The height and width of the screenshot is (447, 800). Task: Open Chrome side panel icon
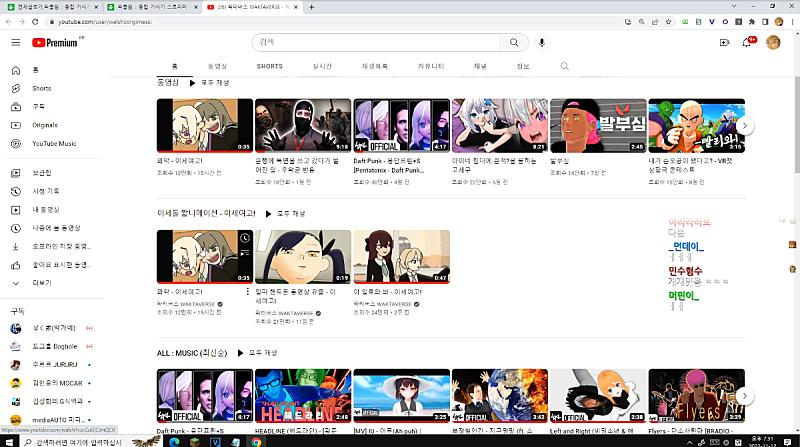click(765, 22)
